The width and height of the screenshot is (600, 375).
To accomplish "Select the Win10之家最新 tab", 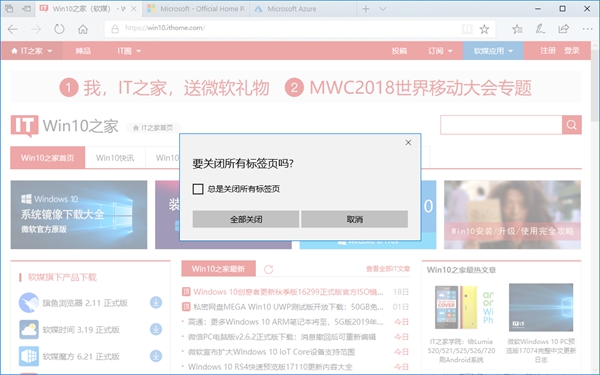I will [x=218, y=269].
